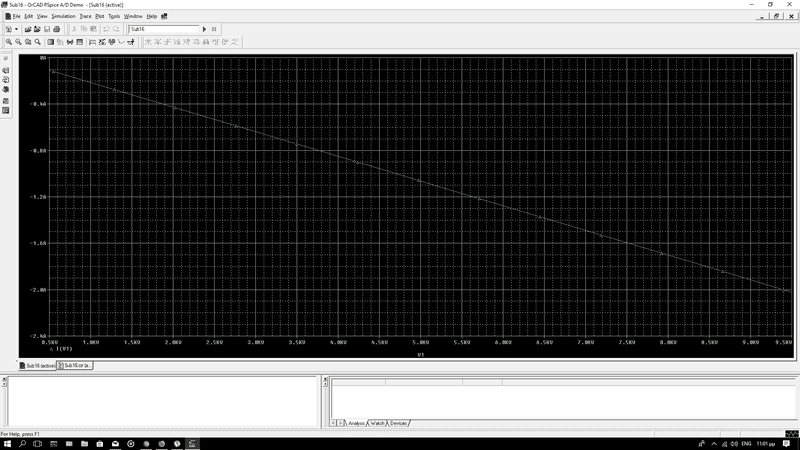Click the Cursor Previous Transition icon
800x450 pixels.
(x=226, y=42)
